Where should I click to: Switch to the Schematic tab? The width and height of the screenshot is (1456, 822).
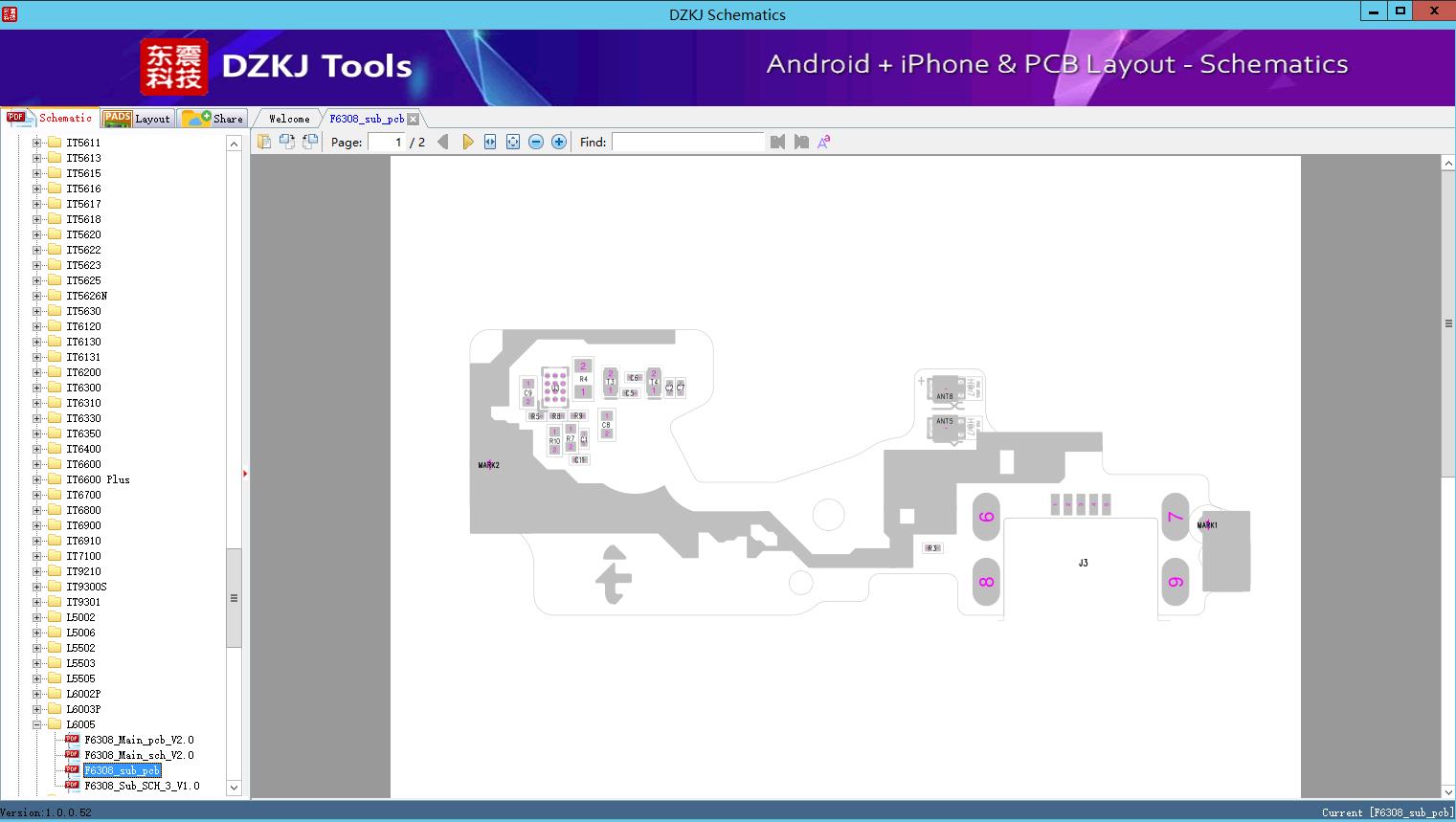point(50,118)
